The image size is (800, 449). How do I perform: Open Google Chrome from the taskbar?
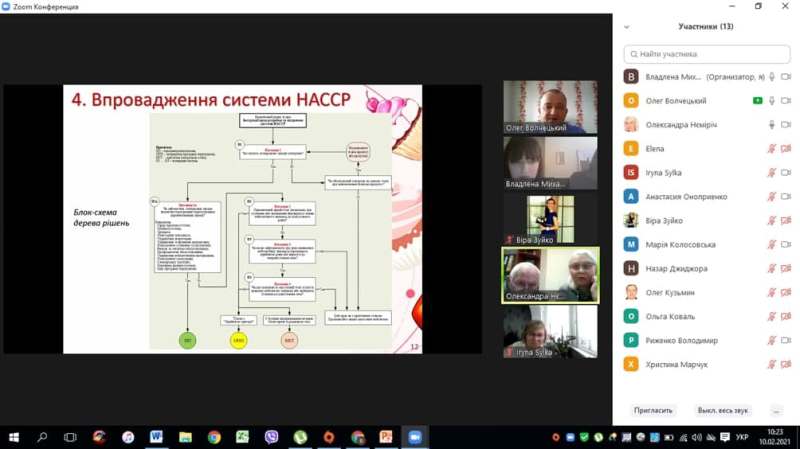214,437
